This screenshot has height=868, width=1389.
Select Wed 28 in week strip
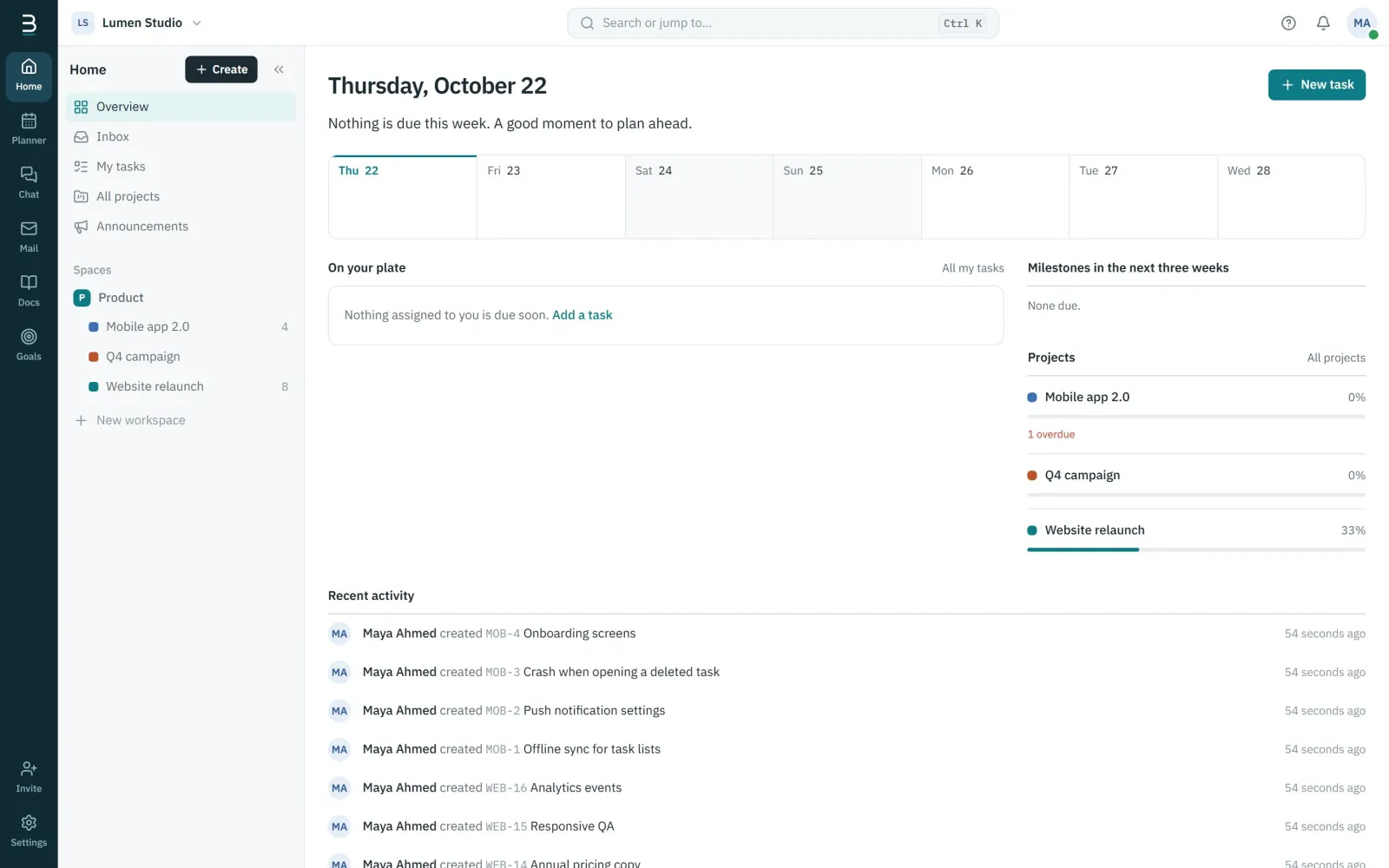(x=1291, y=197)
